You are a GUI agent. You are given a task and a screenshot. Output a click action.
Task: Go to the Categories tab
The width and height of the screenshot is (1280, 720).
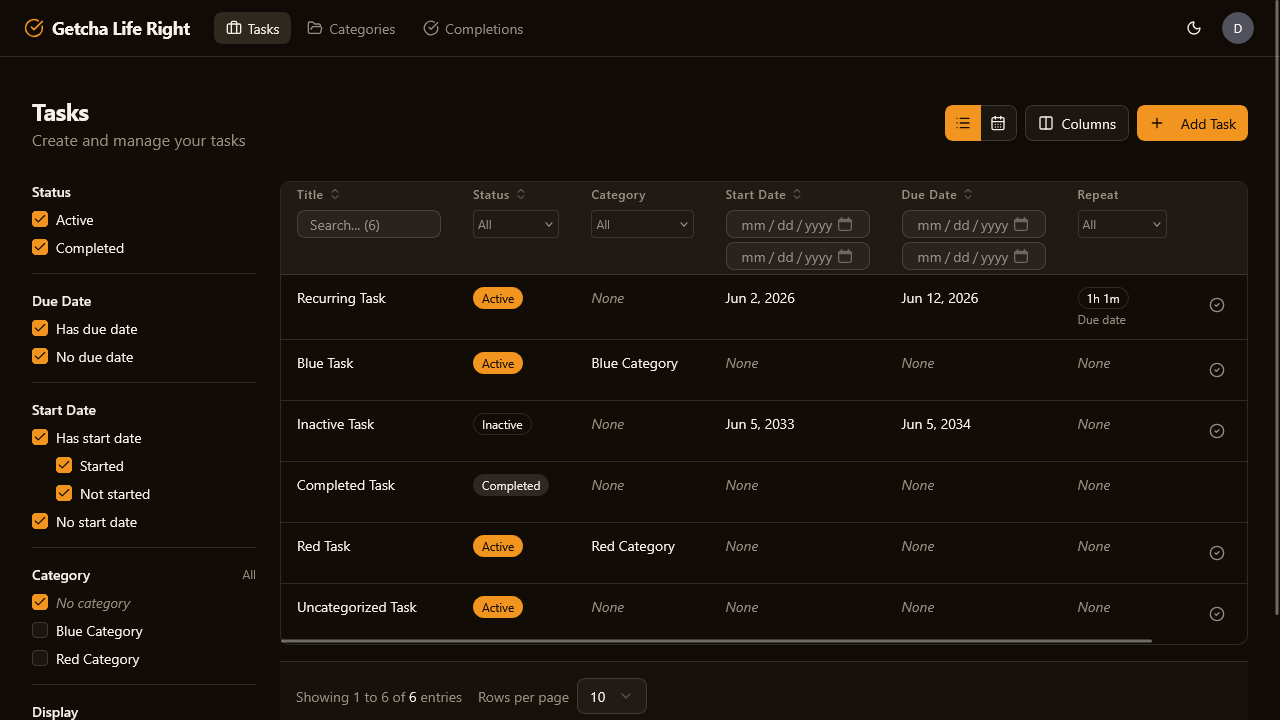tap(351, 28)
